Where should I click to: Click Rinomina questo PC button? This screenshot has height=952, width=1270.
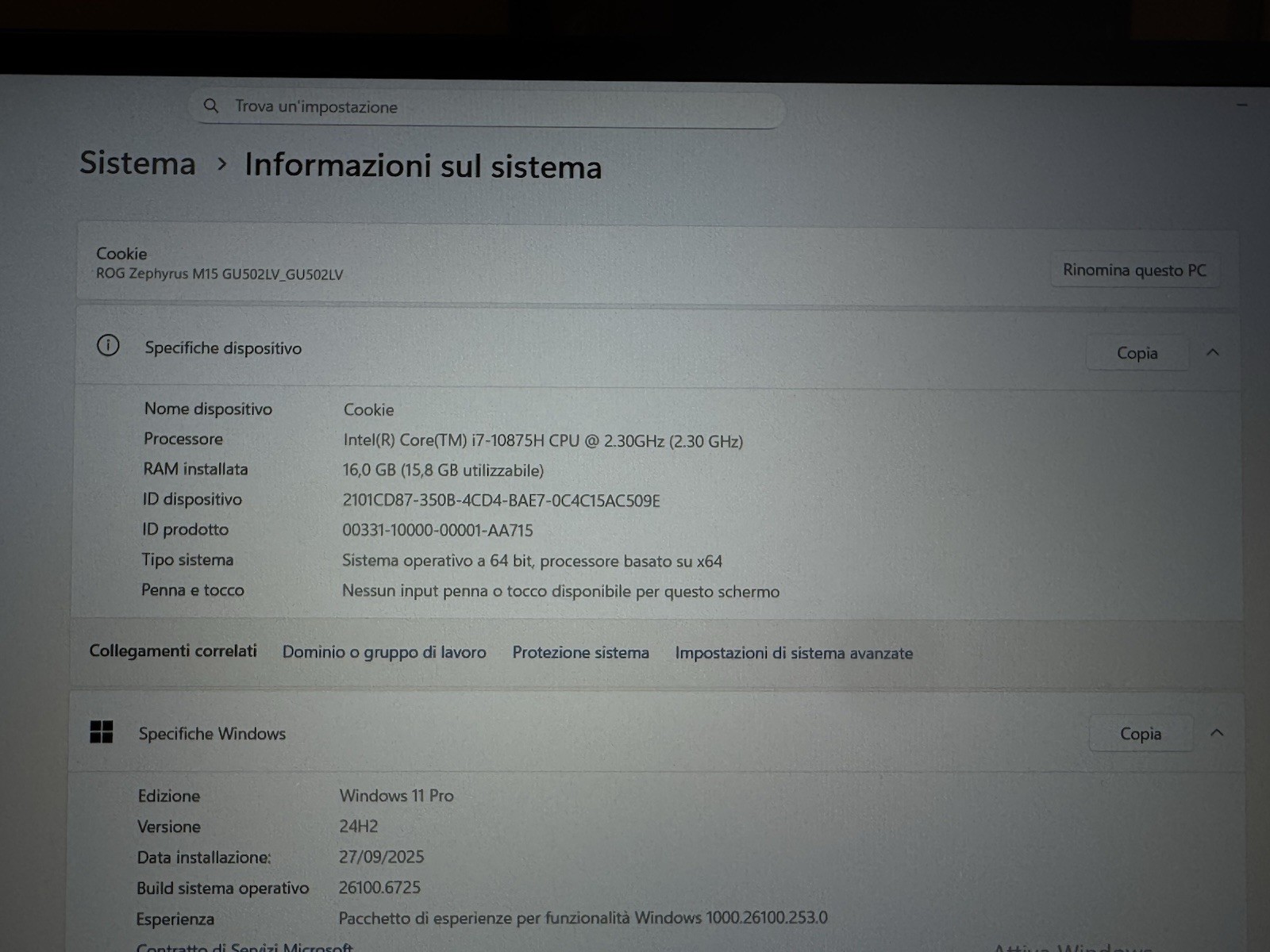point(1135,271)
